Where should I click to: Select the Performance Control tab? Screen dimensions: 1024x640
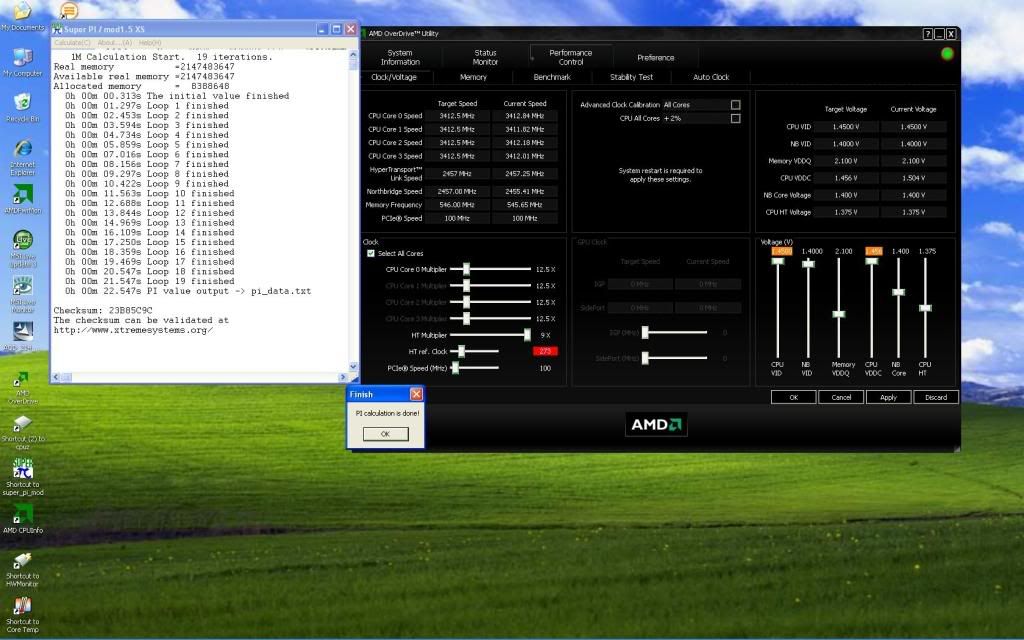click(571, 57)
